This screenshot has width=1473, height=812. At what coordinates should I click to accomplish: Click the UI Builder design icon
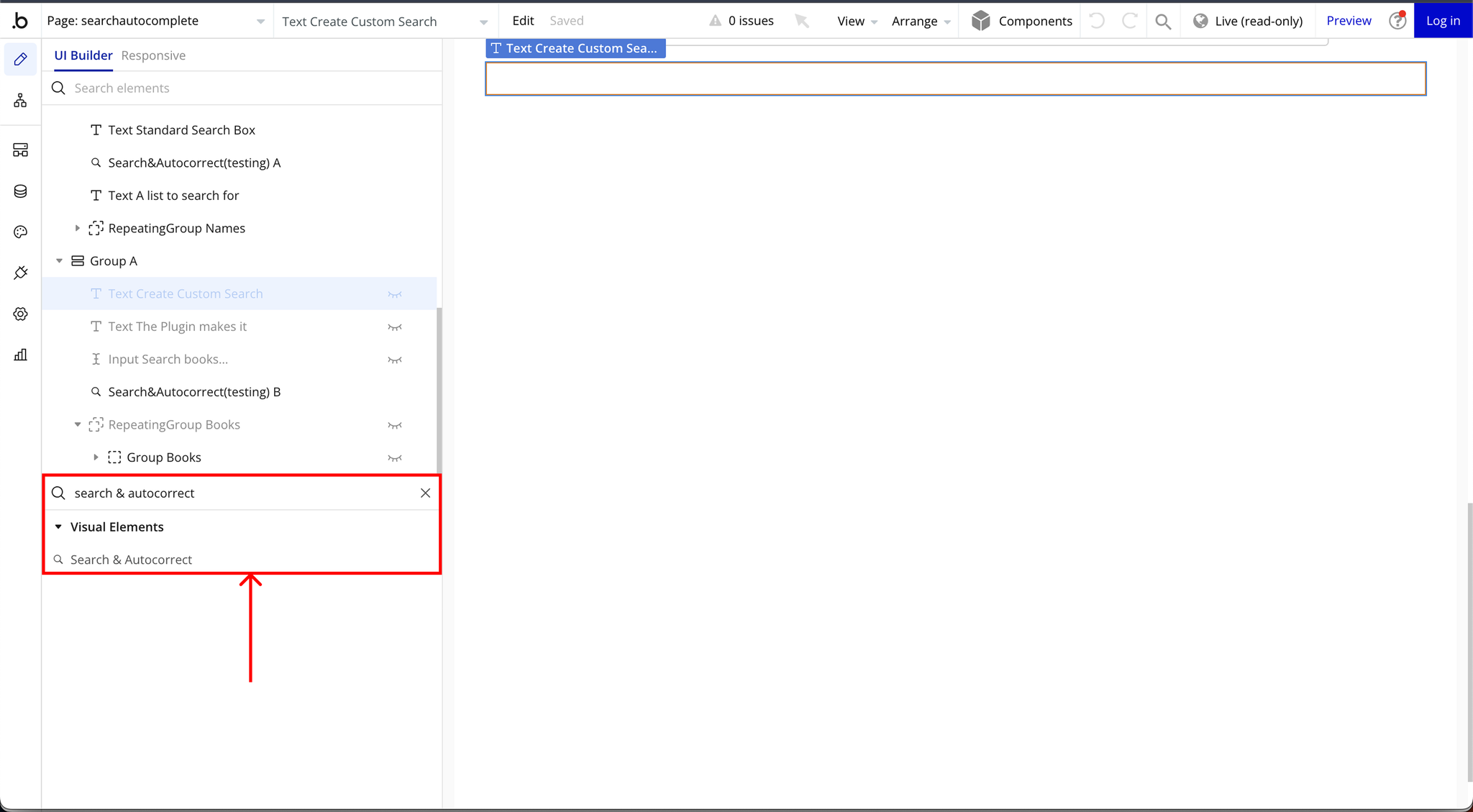[x=20, y=59]
